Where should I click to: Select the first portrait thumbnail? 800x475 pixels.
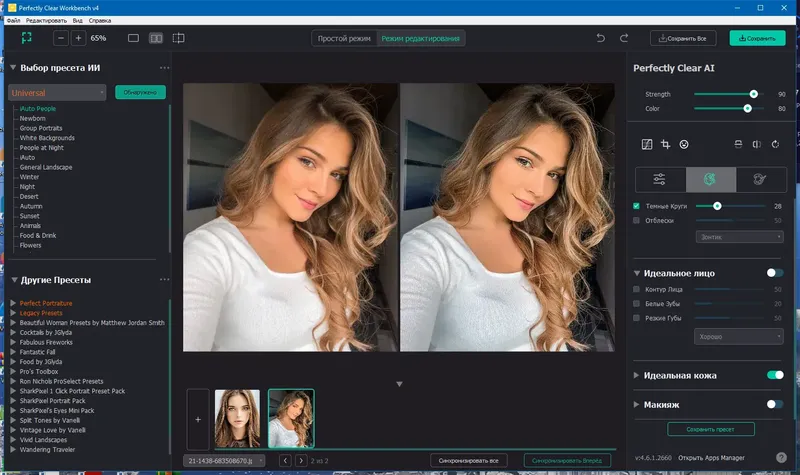237,418
